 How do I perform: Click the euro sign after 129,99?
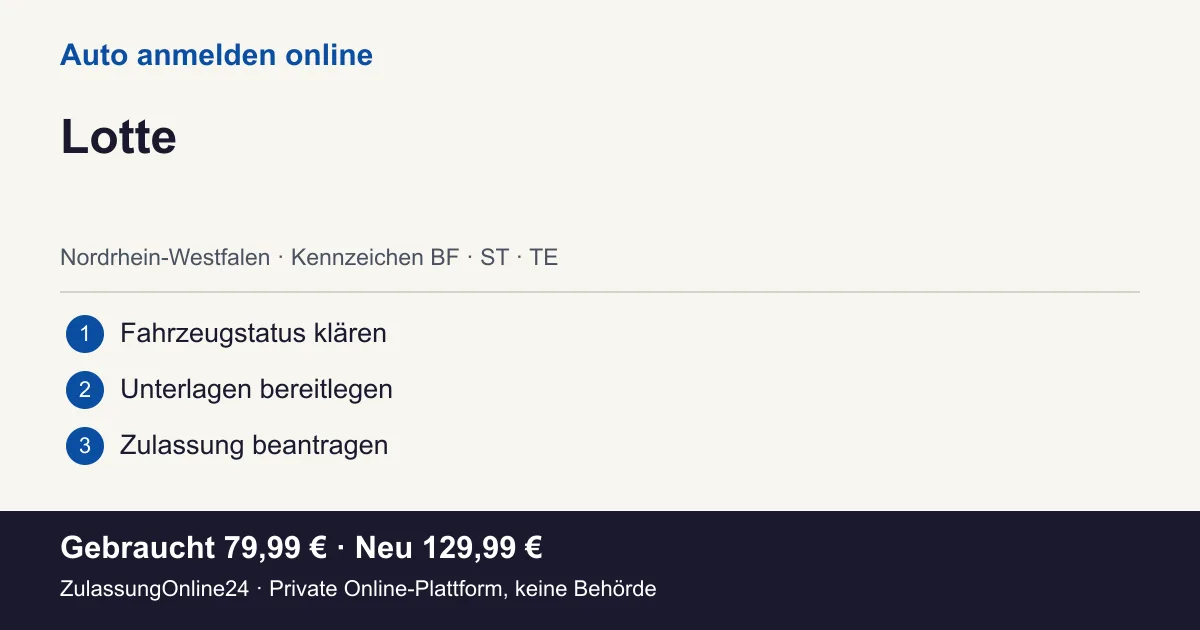point(533,548)
